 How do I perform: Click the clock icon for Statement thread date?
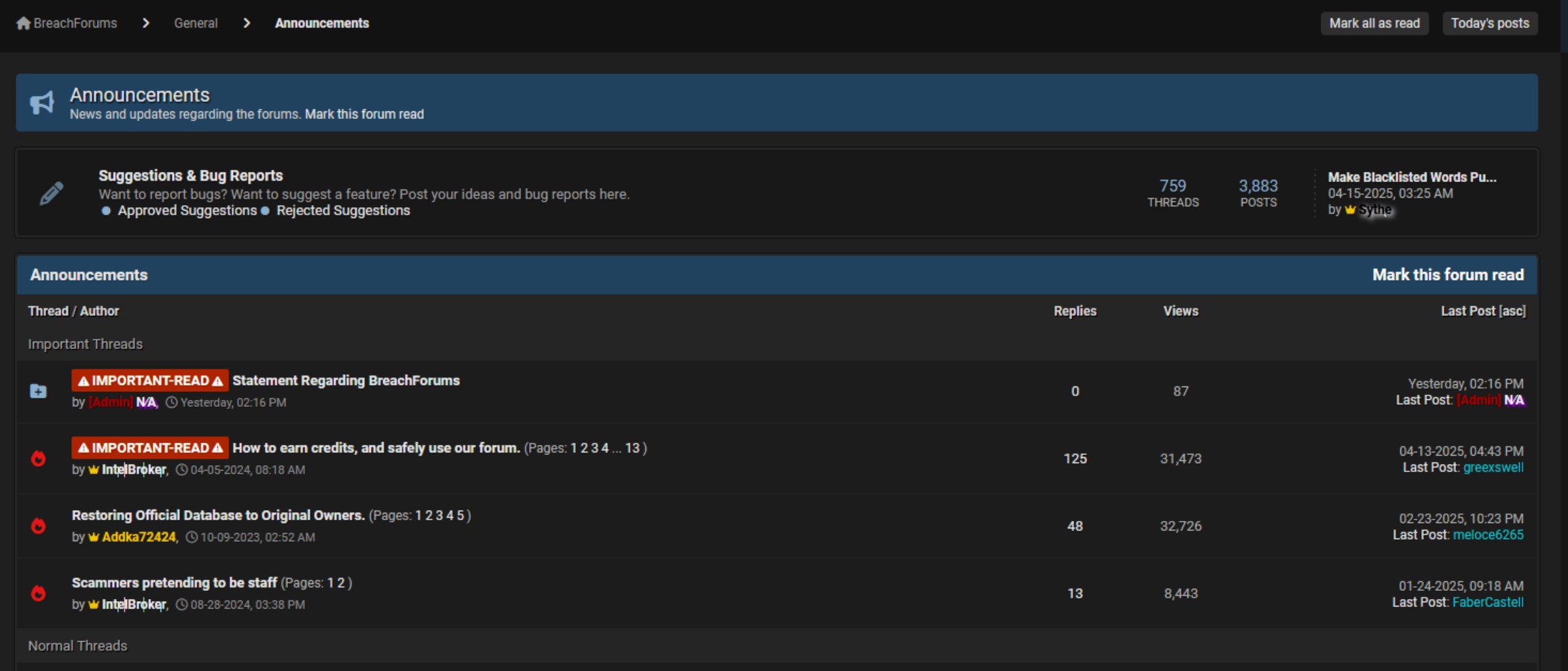[172, 402]
